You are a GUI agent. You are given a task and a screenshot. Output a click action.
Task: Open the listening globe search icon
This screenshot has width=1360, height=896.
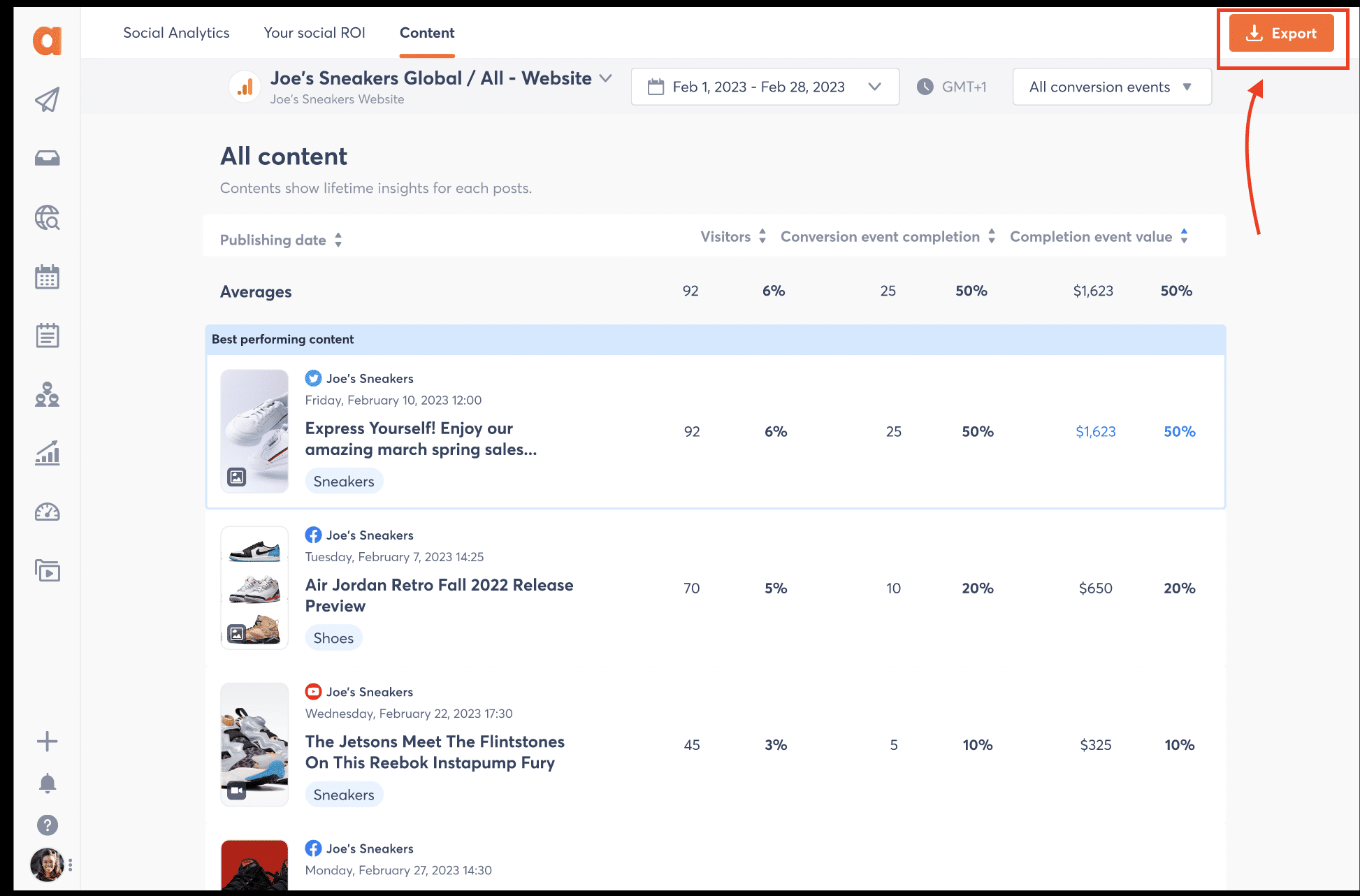coord(48,217)
